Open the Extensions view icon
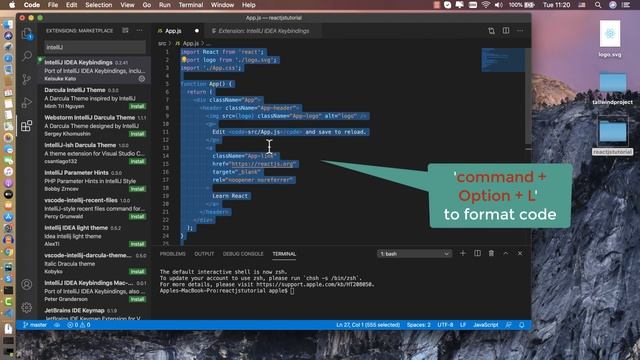Image resolution: width=640 pixels, height=360 pixels. click(27, 126)
